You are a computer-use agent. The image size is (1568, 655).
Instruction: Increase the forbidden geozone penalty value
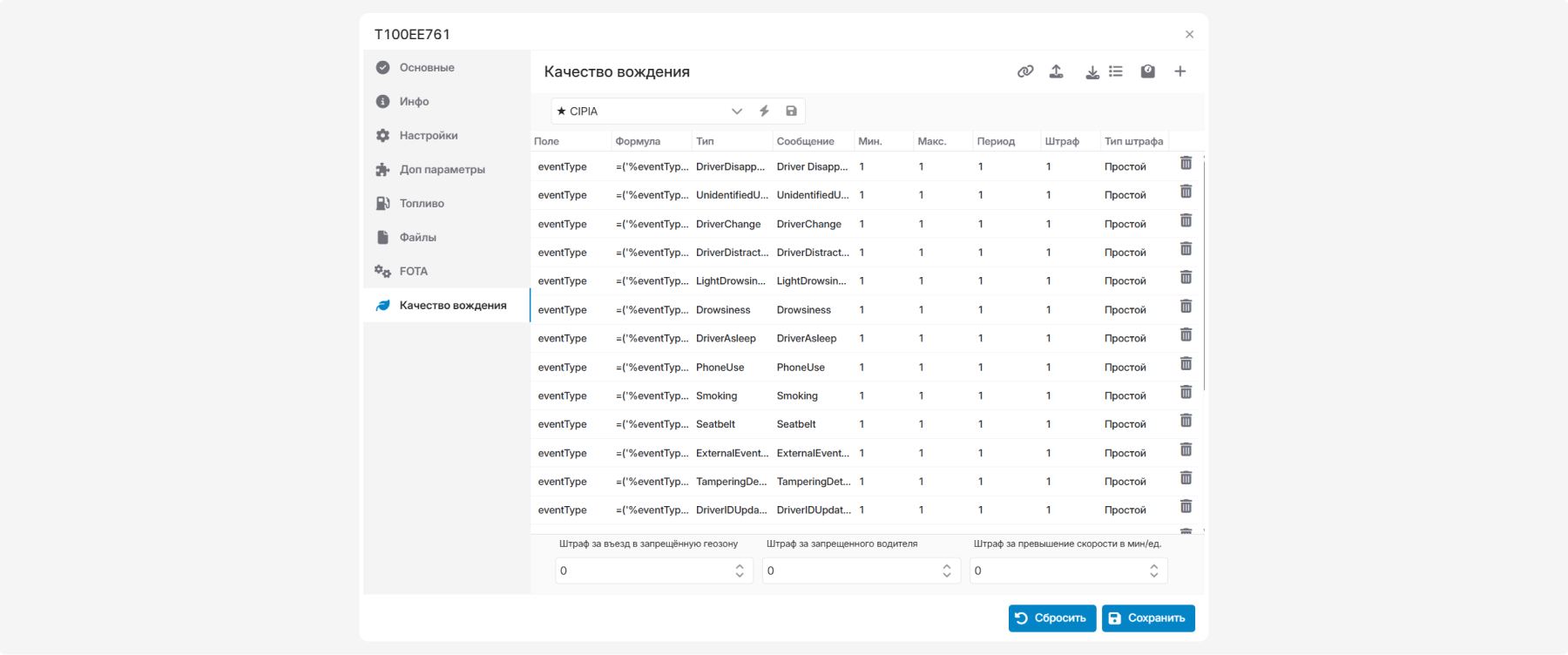[x=740, y=566]
